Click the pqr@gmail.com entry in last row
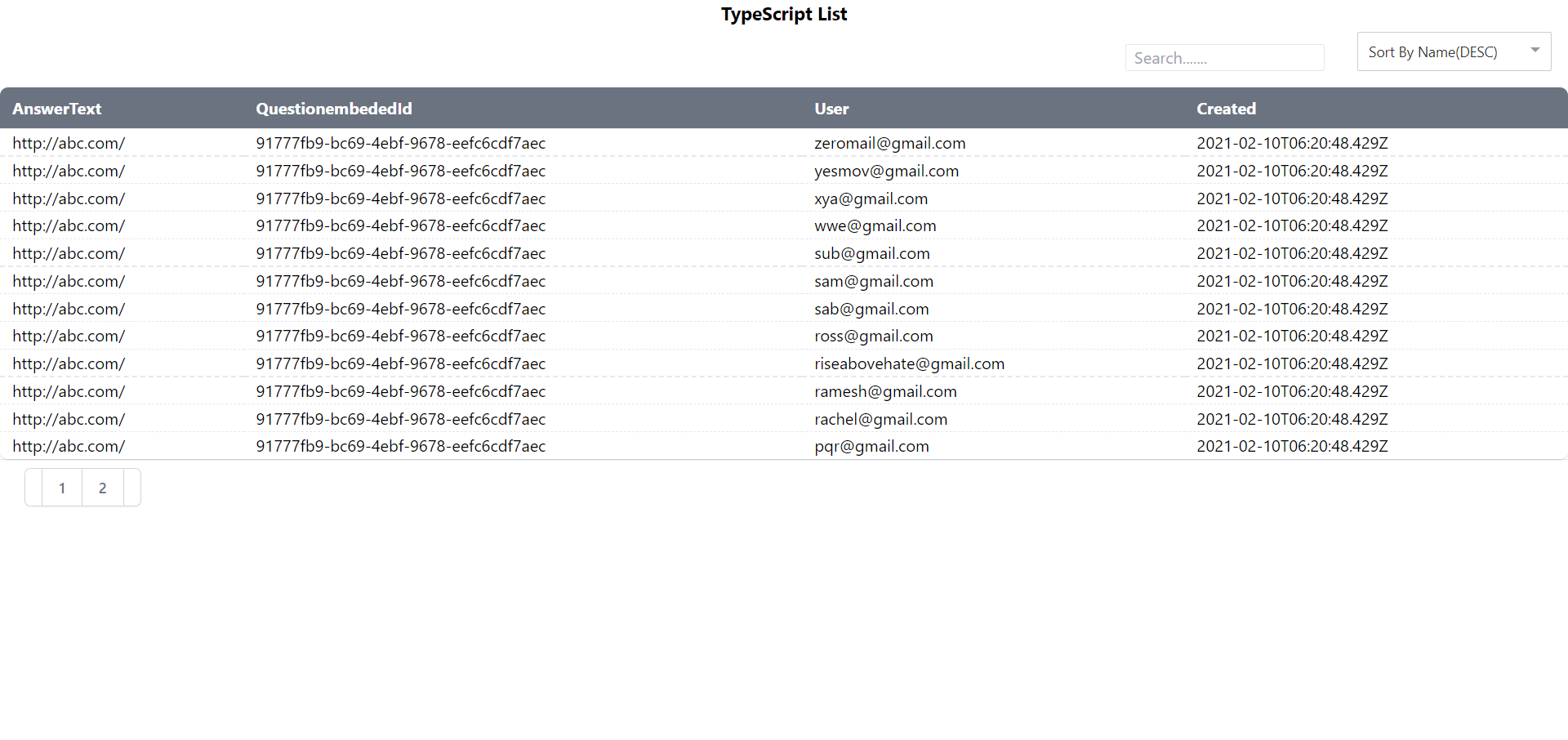The image size is (1568, 740). [871, 446]
